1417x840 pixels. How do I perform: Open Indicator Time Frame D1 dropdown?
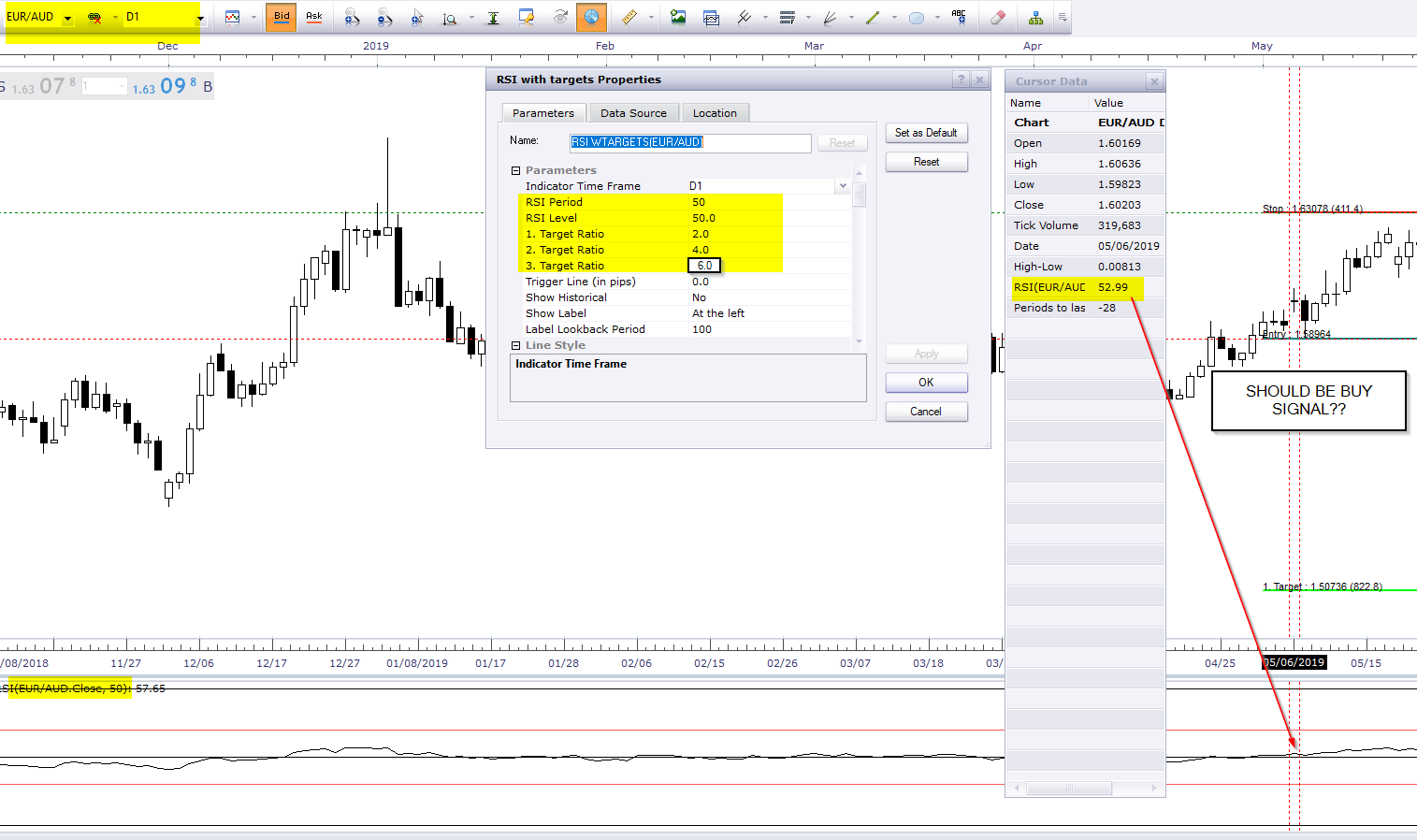tap(843, 186)
